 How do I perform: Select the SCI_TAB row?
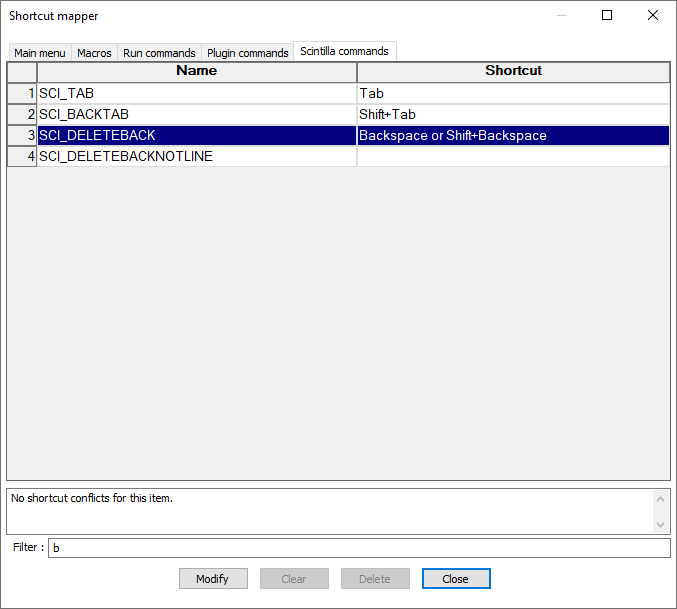[196, 93]
